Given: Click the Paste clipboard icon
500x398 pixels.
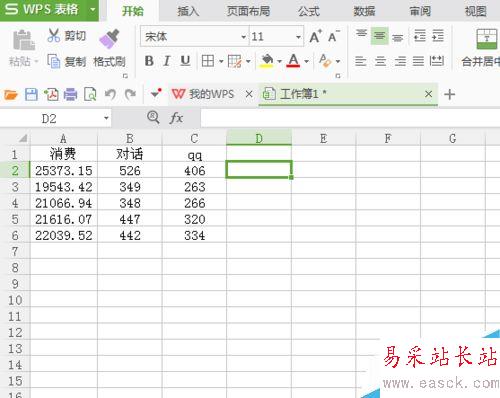Looking at the screenshot, I should pyautogui.click(x=23, y=40).
